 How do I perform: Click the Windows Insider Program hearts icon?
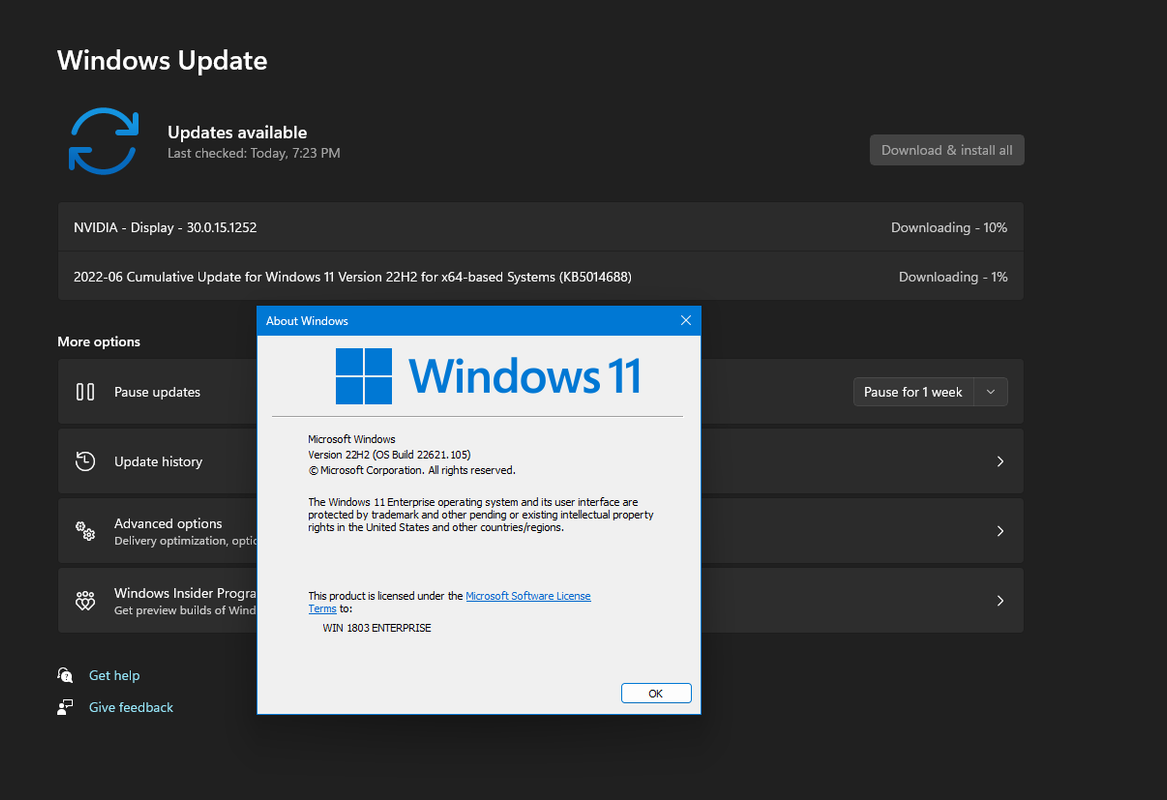[x=86, y=601]
